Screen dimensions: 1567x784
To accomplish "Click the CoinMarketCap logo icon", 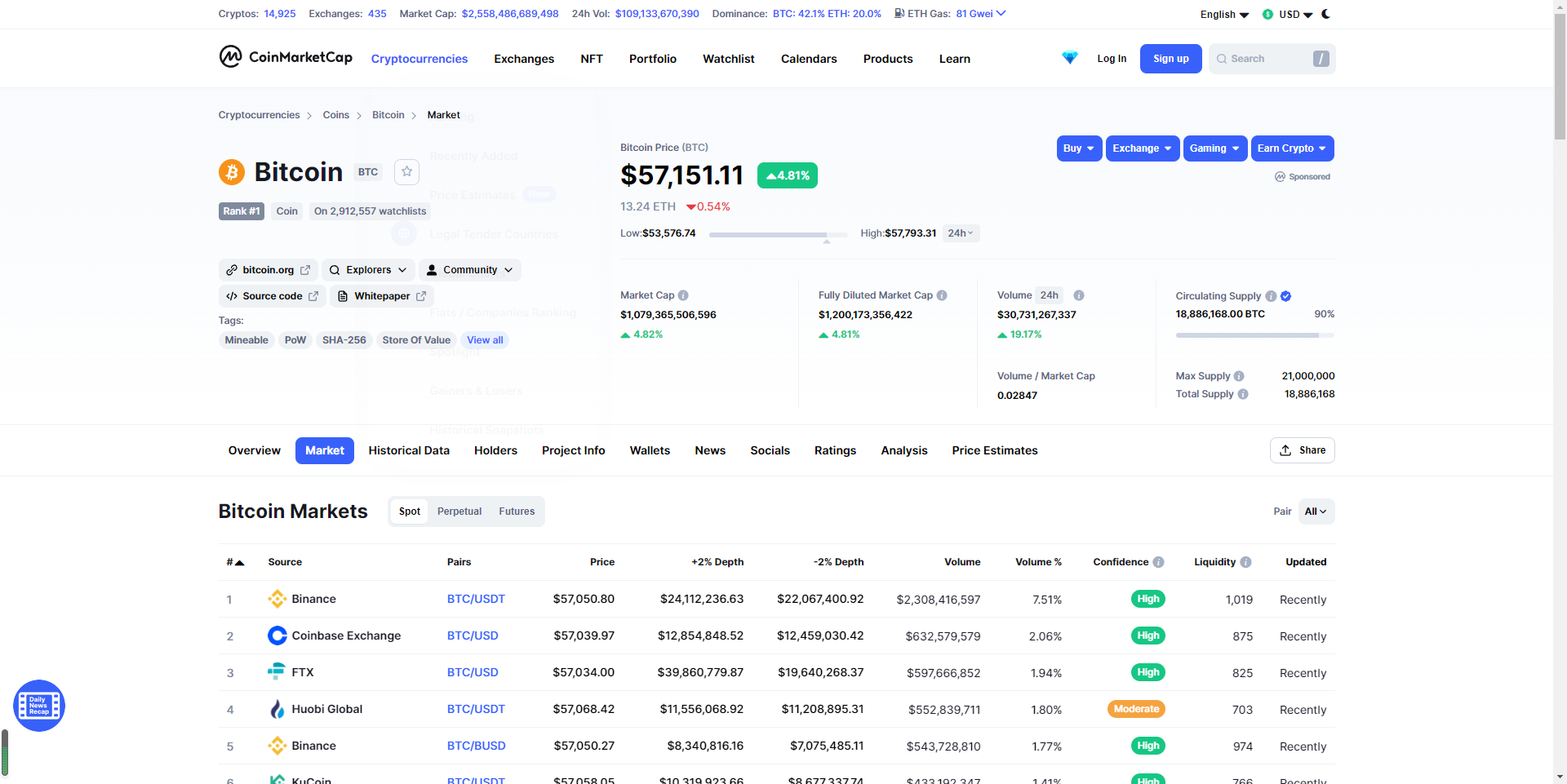I will coord(230,57).
